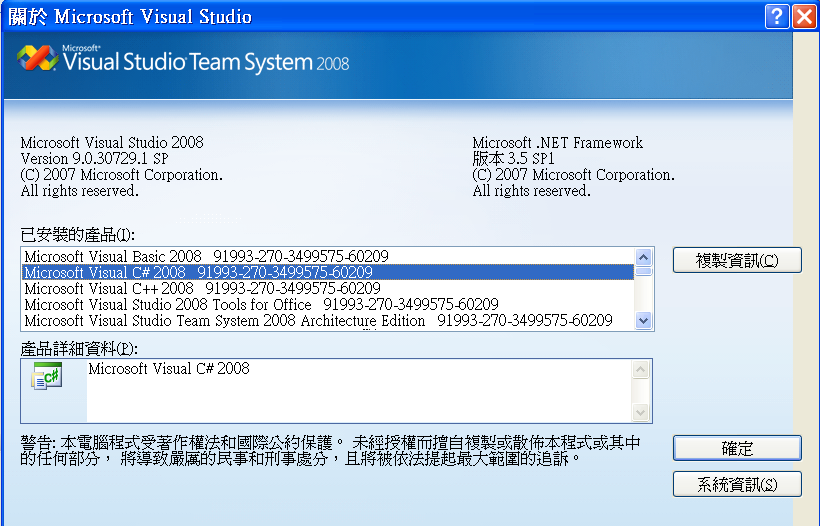Screen dimensions: 820x526
Task: Click the 版本 3.5 SP1 text
Action: click(x=513, y=158)
